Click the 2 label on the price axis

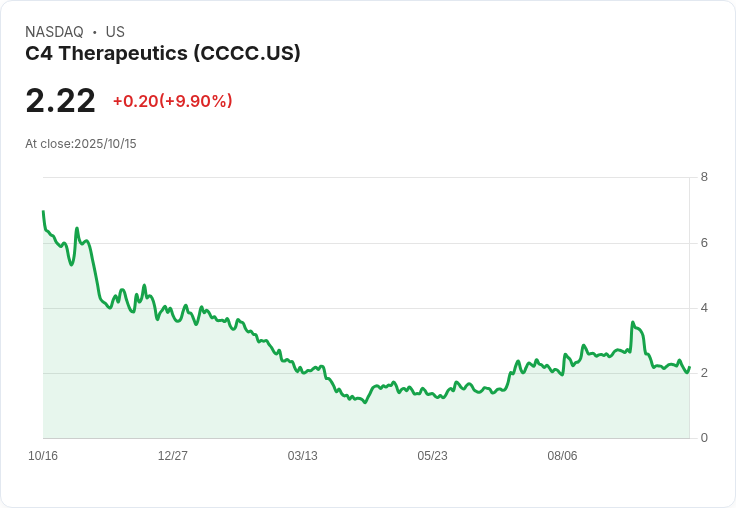pyautogui.click(x=704, y=373)
